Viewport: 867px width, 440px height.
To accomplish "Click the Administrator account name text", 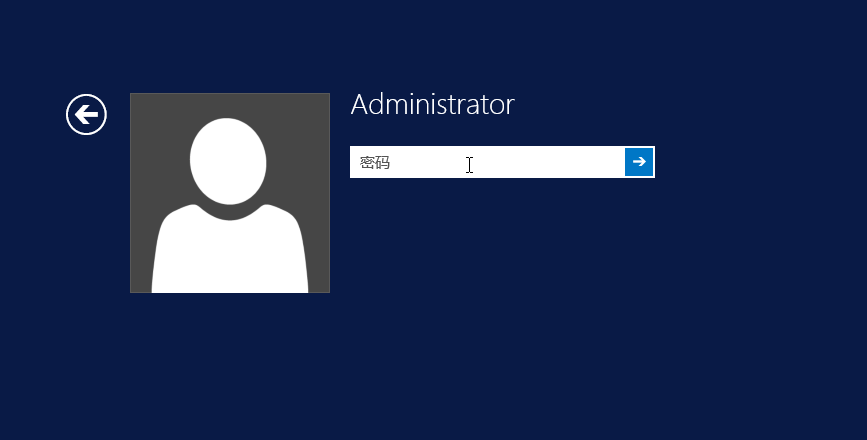I will (432, 104).
